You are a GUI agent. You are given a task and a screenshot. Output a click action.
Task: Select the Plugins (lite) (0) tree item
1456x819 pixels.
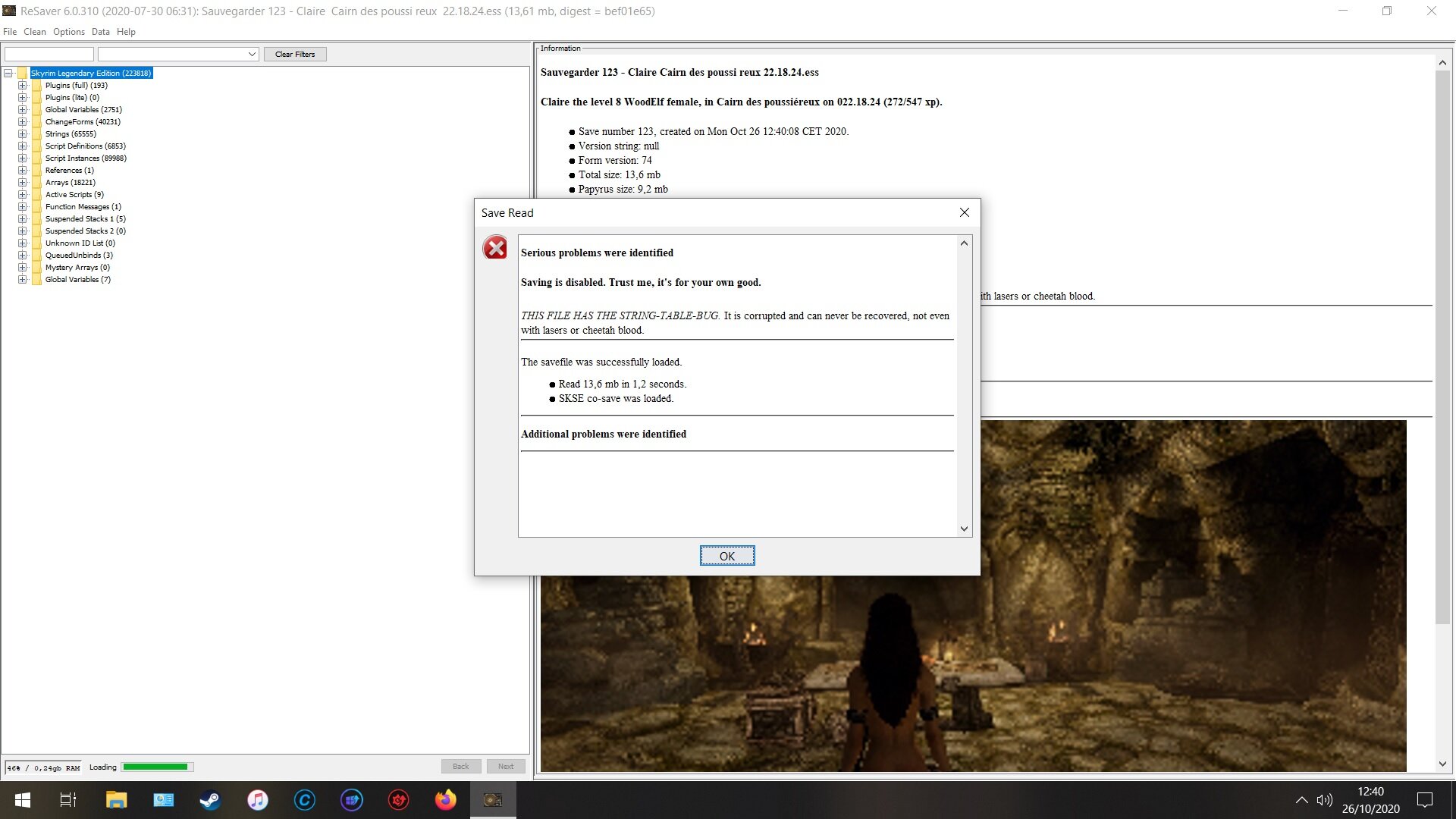tap(72, 98)
